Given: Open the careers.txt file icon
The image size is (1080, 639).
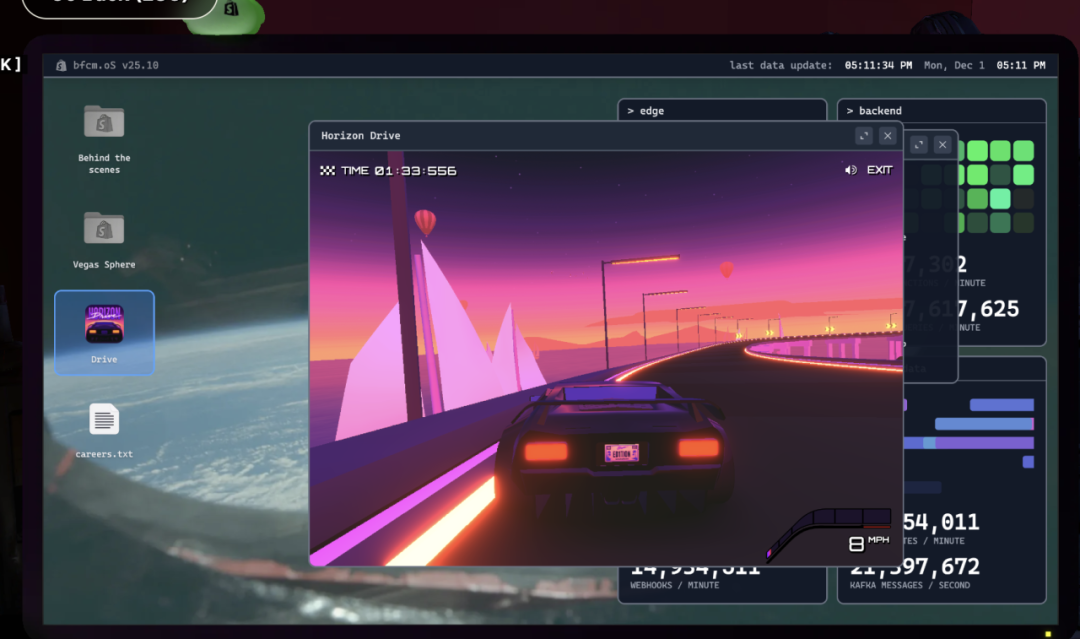Looking at the screenshot, I should coord(104,419).
